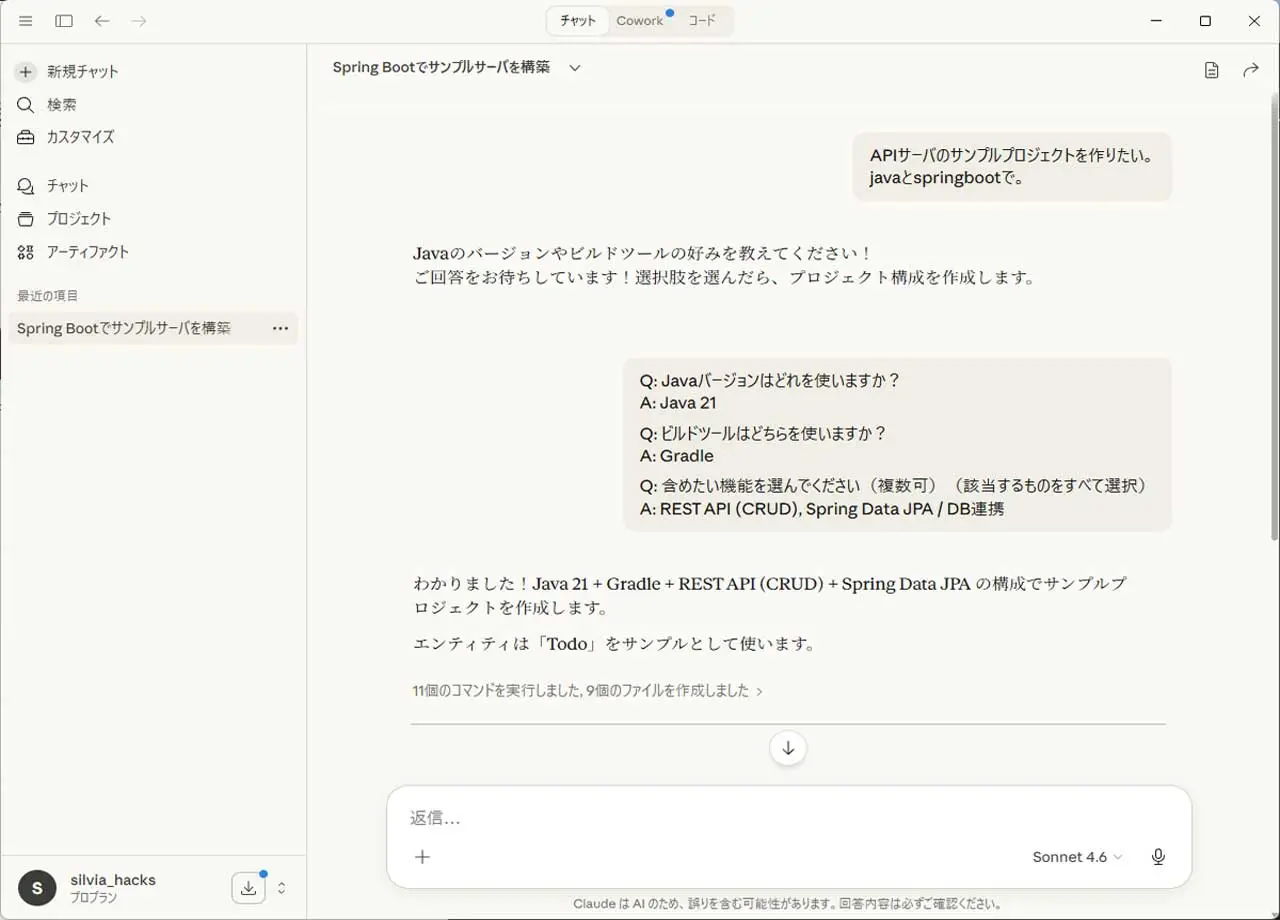This screenshot has height=920, width=1280.
Task: Expand the chat title dropdown chevron
Action: point(575,68)
